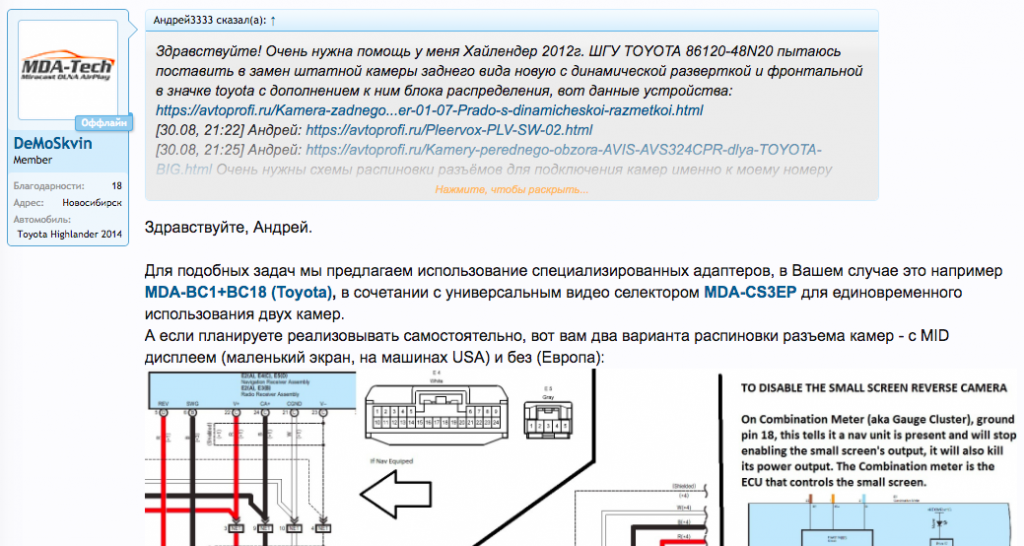This screenshot has height=546, width=1024.
Task: Open the Kamera-zadnego avtoprofi.ru link
Action: pyautogui.click(x=429, y=110)
